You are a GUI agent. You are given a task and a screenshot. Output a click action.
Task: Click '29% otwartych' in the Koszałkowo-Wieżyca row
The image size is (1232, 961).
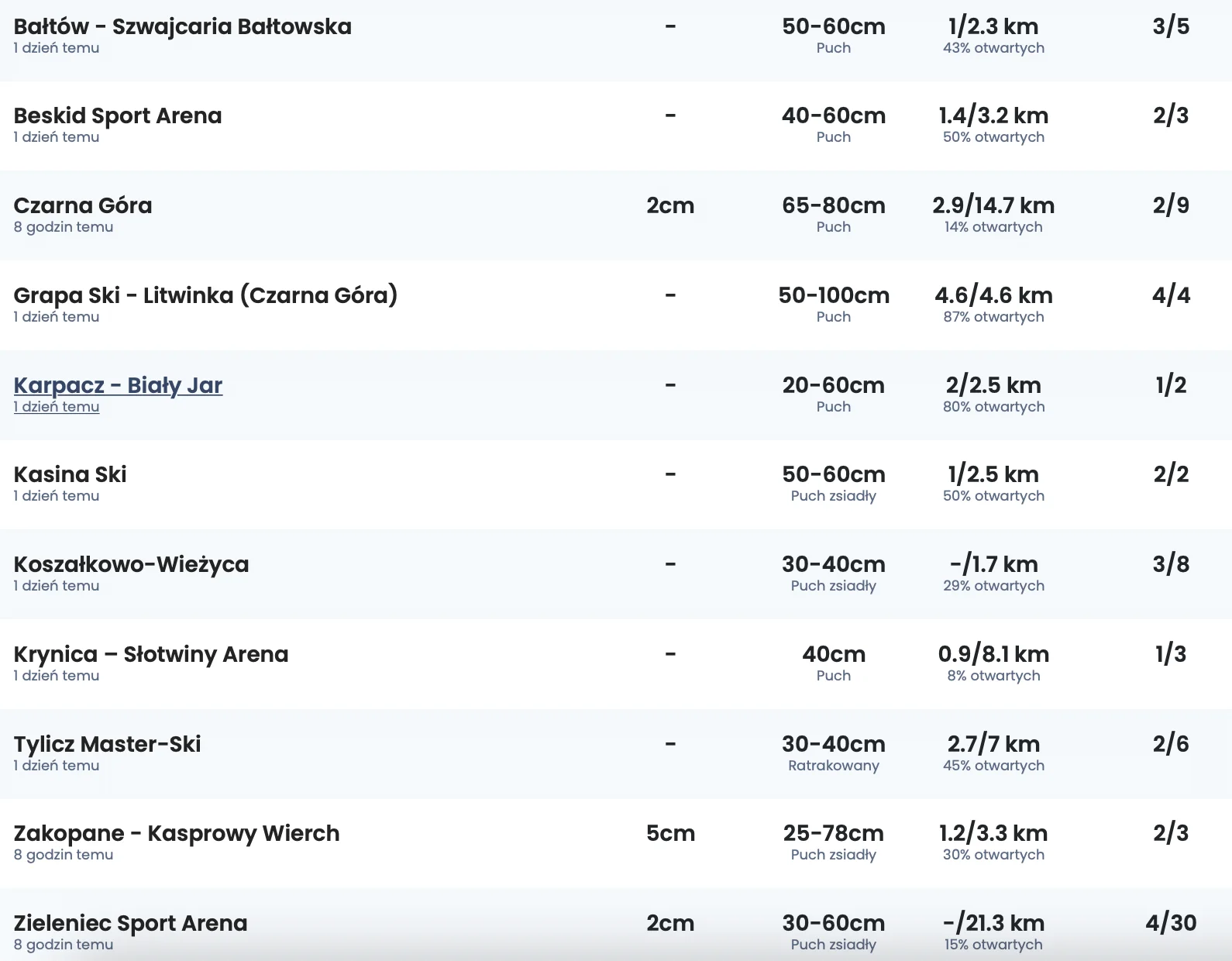(993, 586)
